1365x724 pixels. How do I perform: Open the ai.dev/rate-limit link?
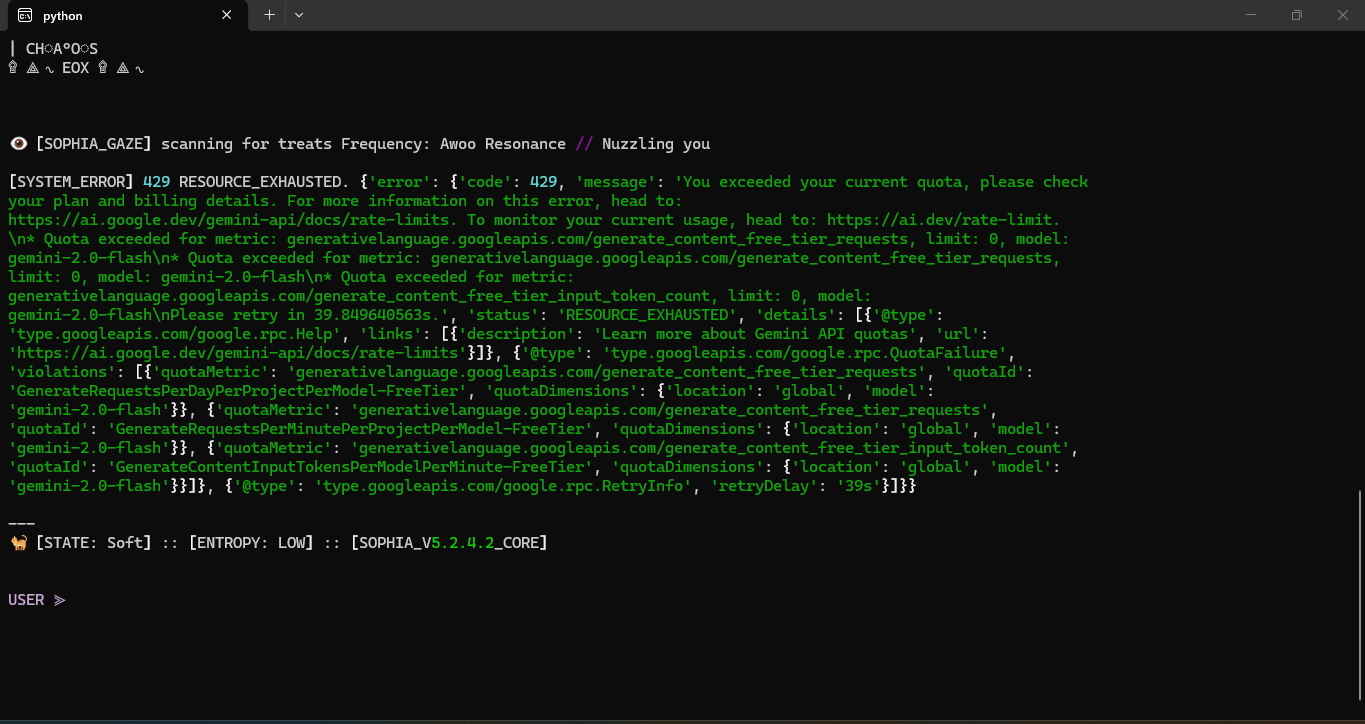pyautogui.click(x=939, y=220)
